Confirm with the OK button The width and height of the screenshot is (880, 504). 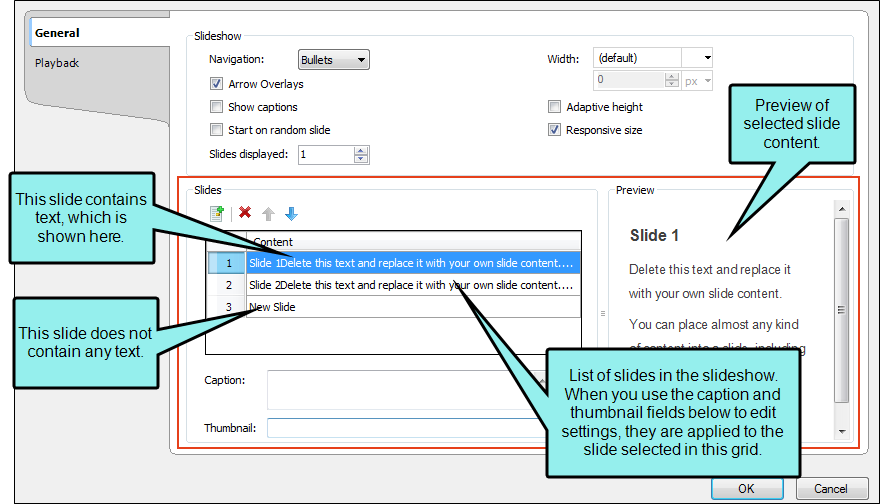[x=747, y=489]
